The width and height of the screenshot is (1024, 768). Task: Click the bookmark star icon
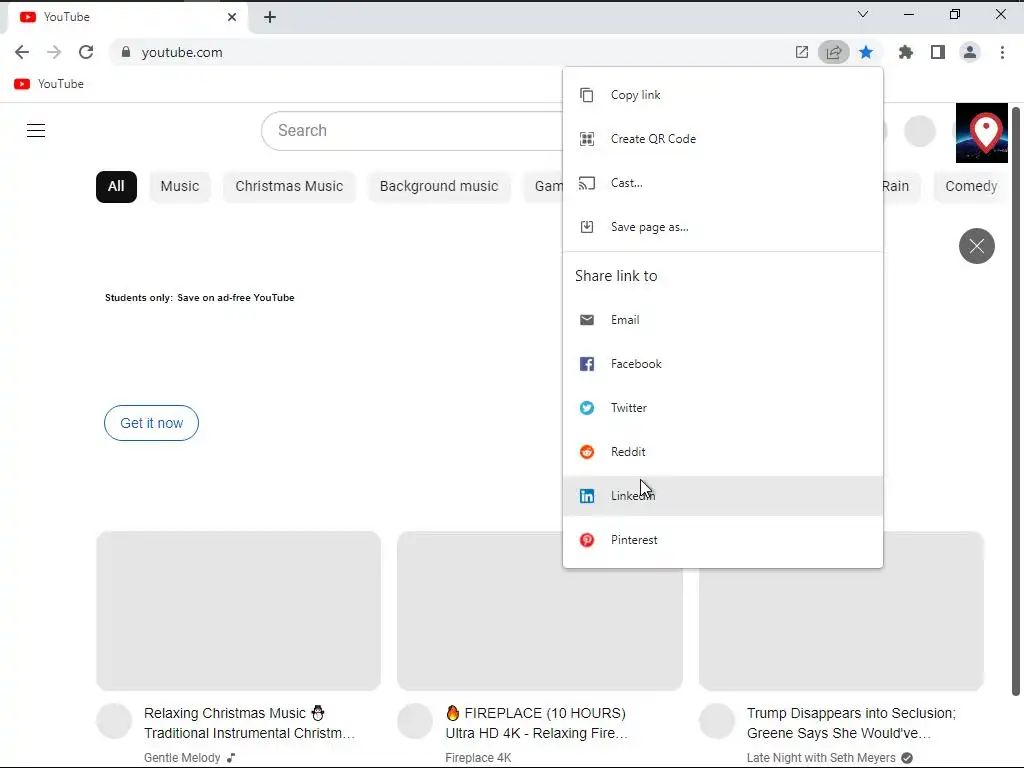tap(866, 52)
